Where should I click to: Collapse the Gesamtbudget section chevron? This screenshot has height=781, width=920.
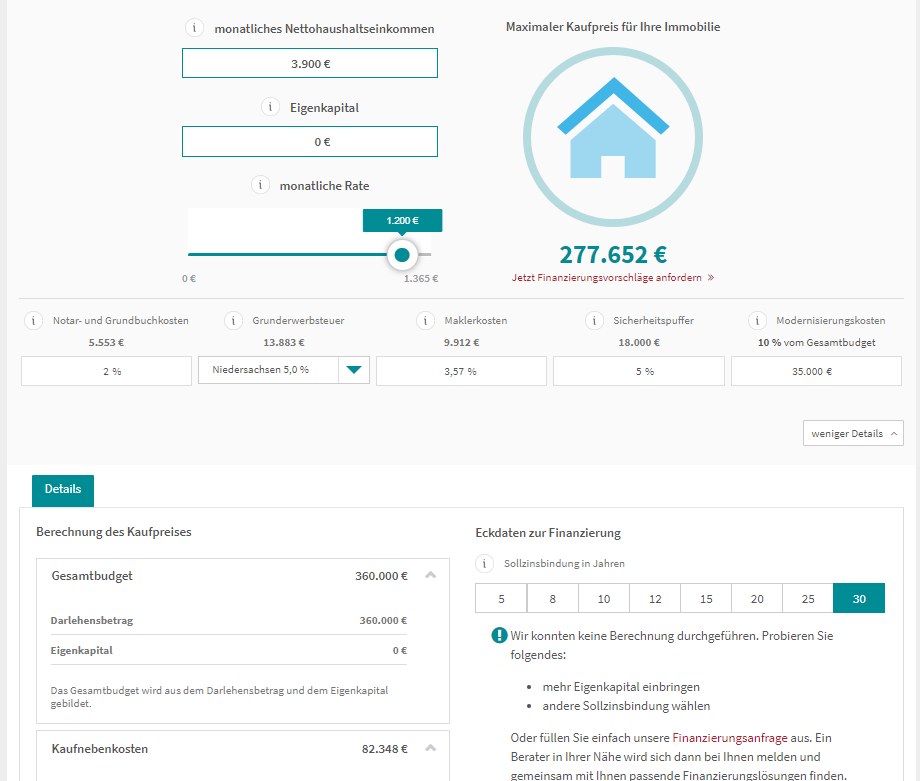[x=431, y=575]
